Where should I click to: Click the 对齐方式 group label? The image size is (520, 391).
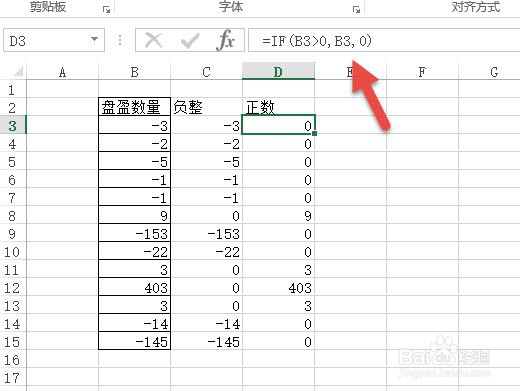[476, 7]
